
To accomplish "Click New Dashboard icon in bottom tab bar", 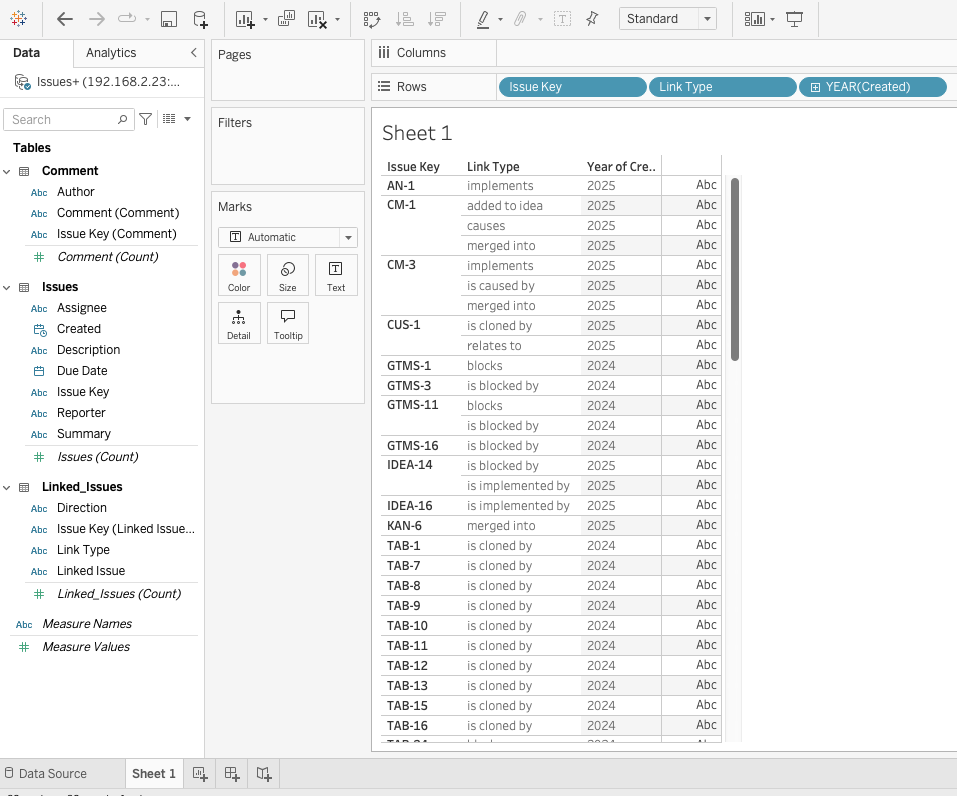I will coord(232,774).
